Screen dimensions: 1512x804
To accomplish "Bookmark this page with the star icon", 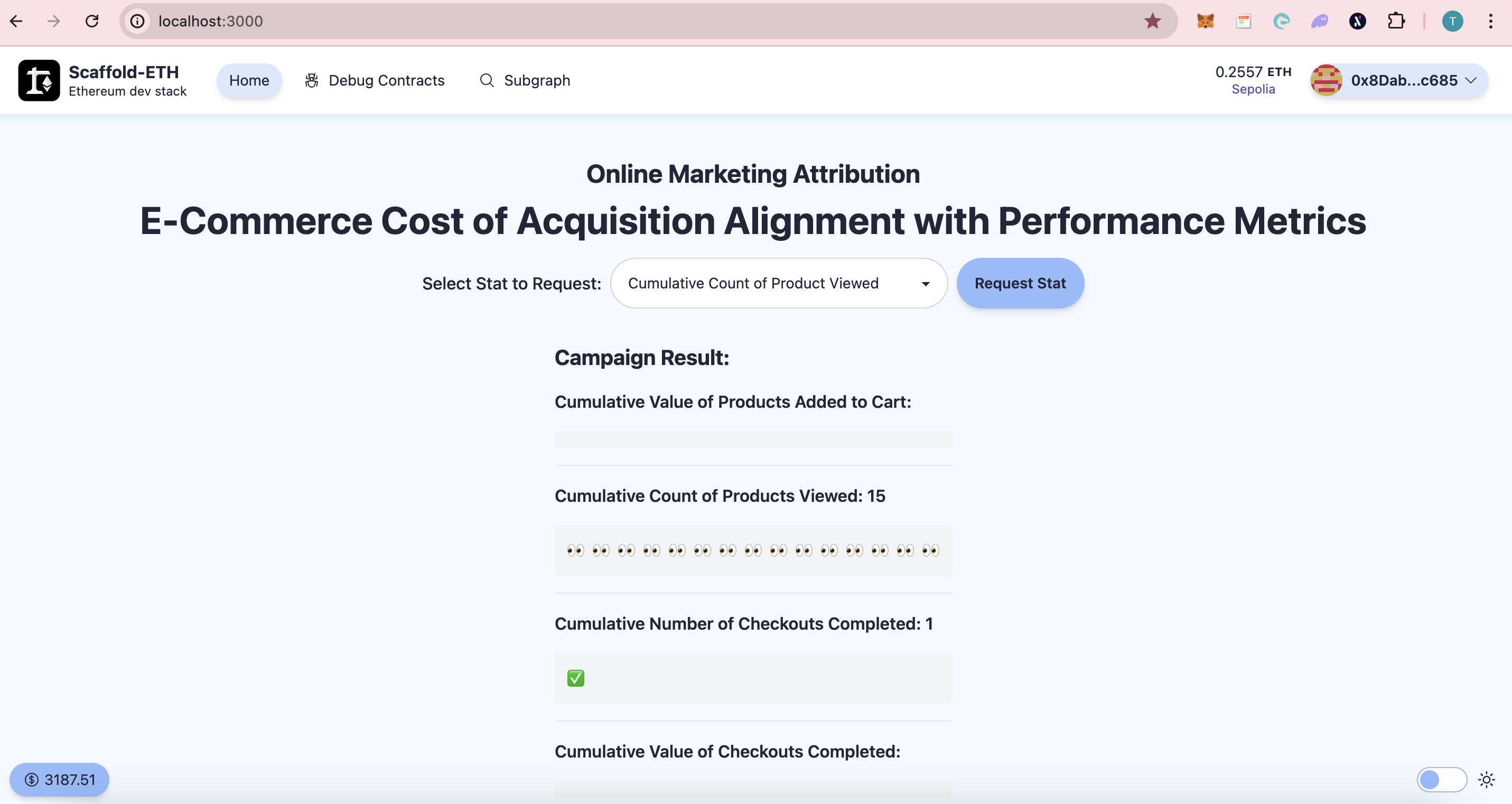I will click(1152, 21).
